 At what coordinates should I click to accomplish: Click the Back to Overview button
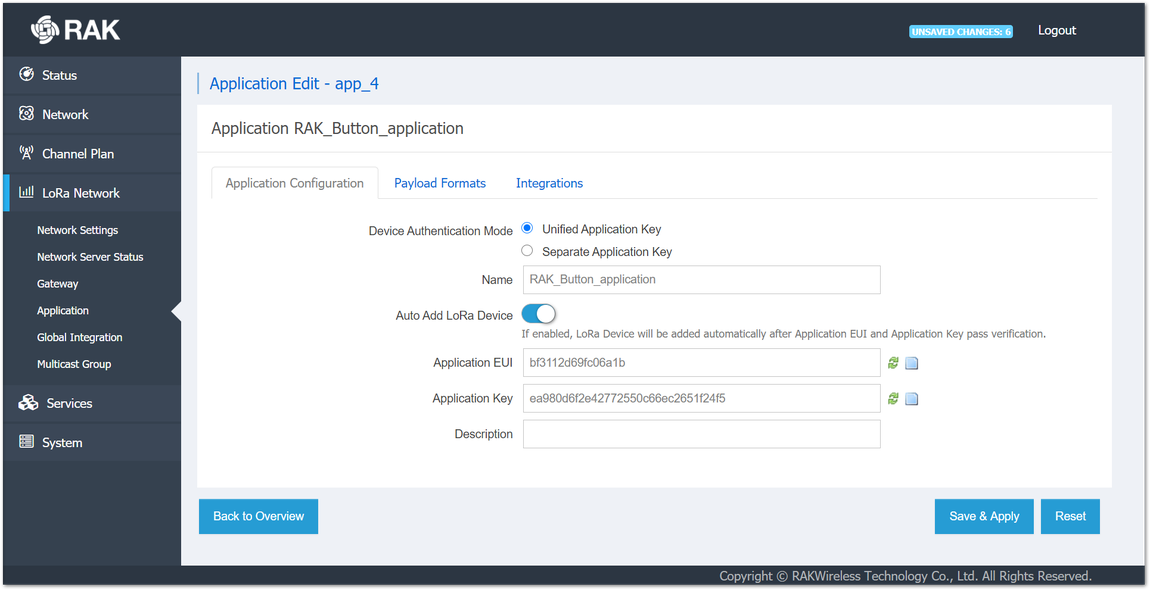(258, 517)
